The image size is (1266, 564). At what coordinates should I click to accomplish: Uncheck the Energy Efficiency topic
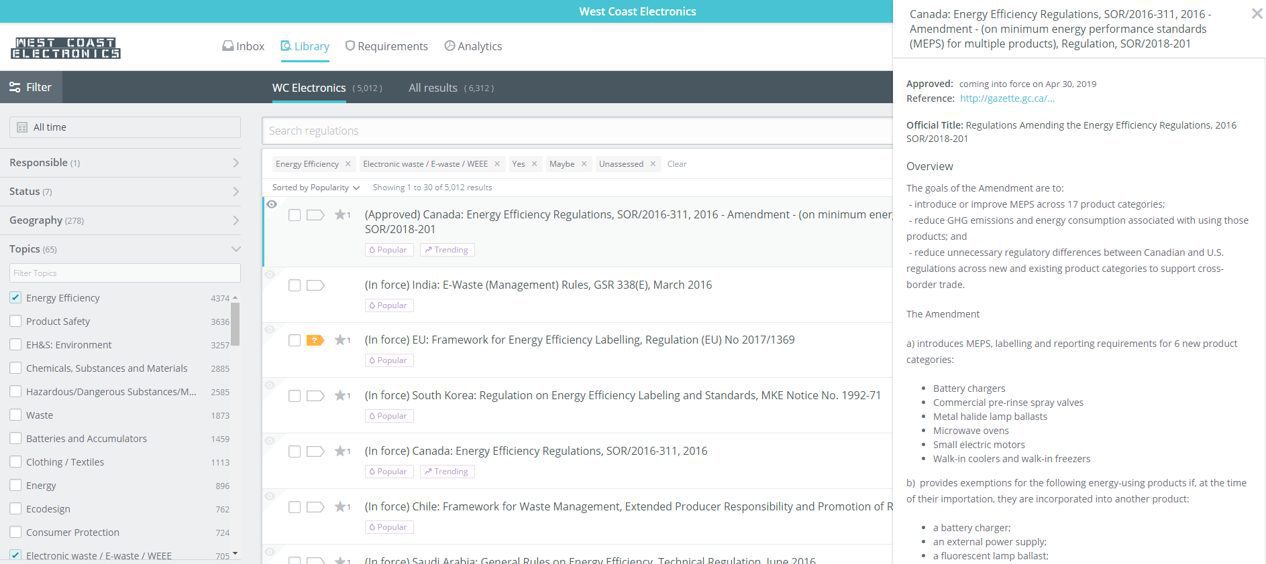(15, 298)
